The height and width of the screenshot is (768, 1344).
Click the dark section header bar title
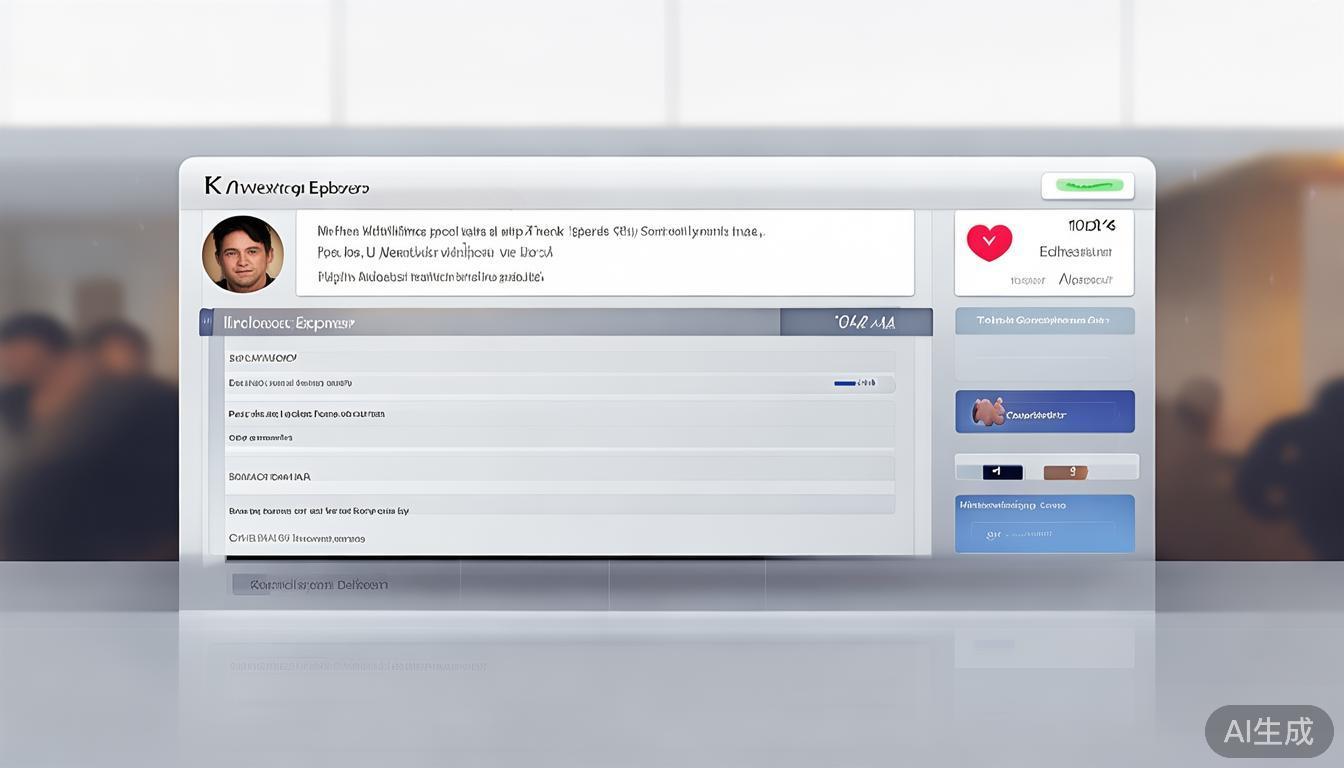290,323
